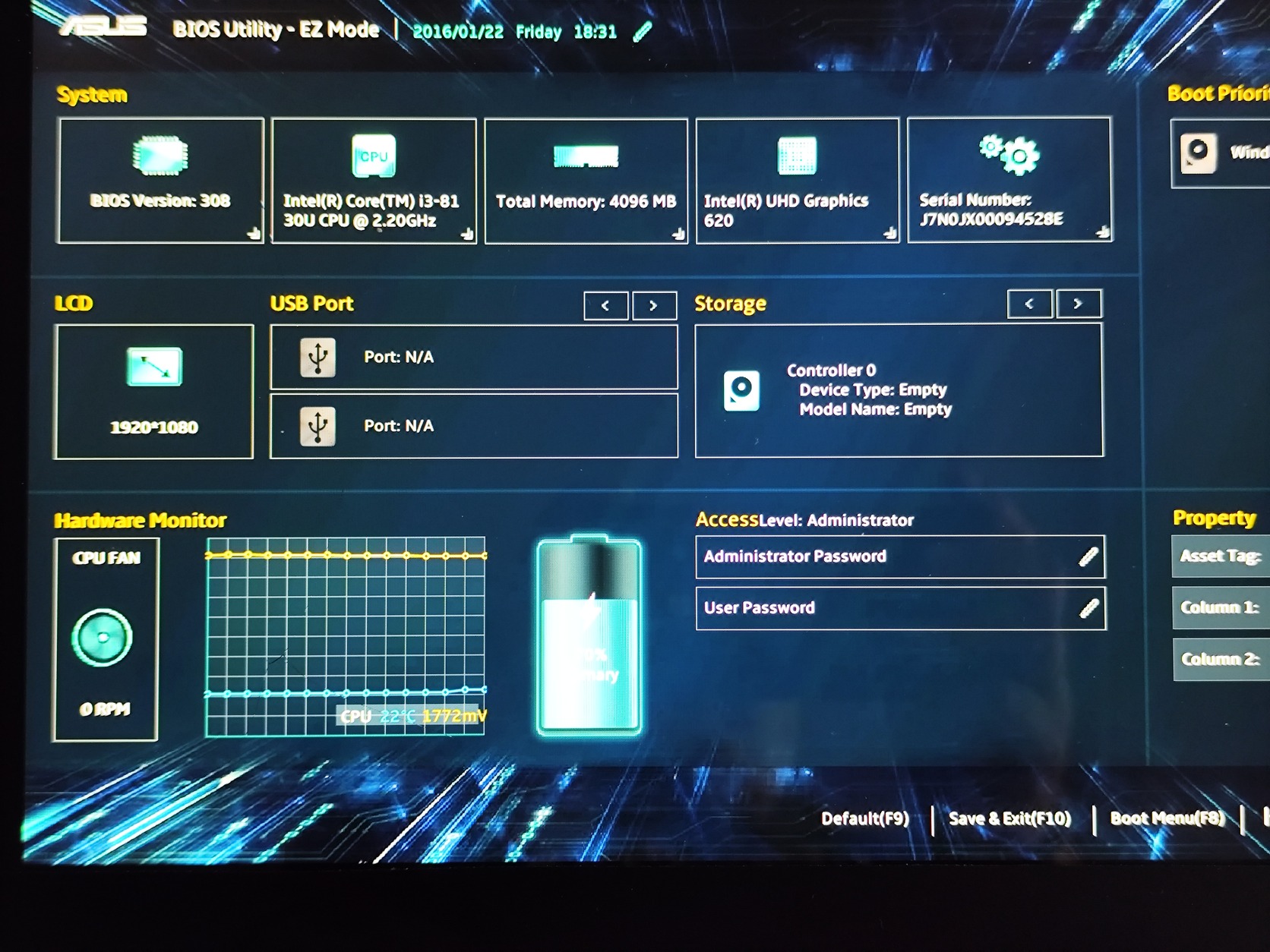Click the LCD resolution display icon
Image resolution: width=1270 pixels, height=952 pixels.
(154, 367)
